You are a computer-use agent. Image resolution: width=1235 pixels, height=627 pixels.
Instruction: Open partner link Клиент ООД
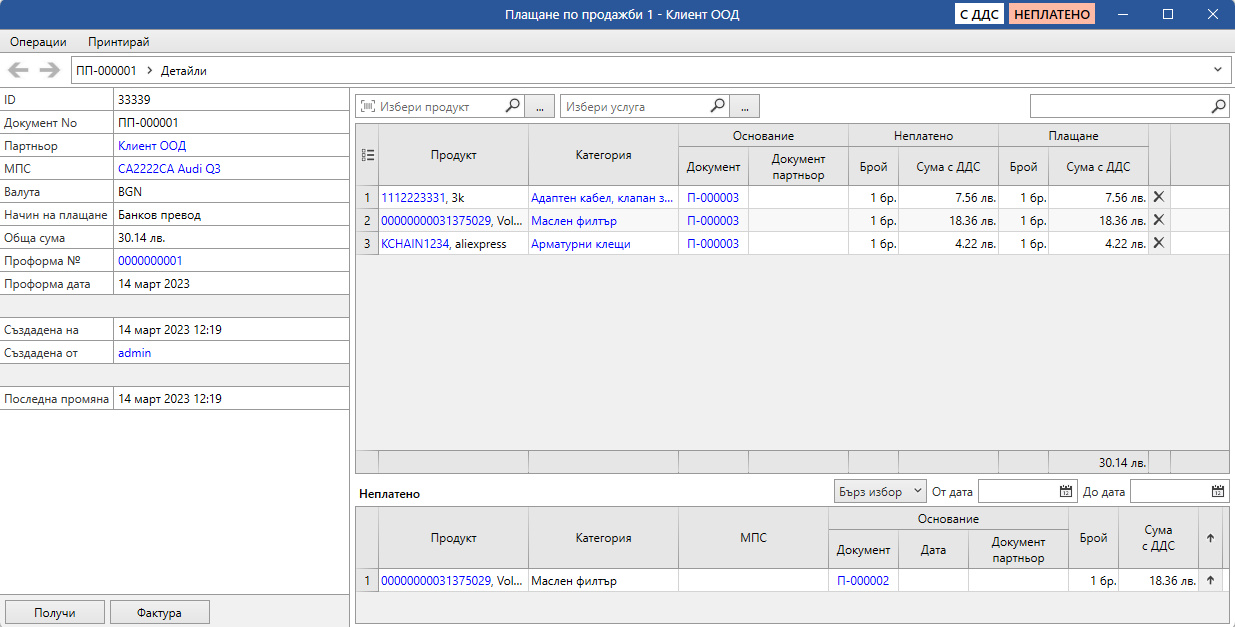tap(152, 146)
